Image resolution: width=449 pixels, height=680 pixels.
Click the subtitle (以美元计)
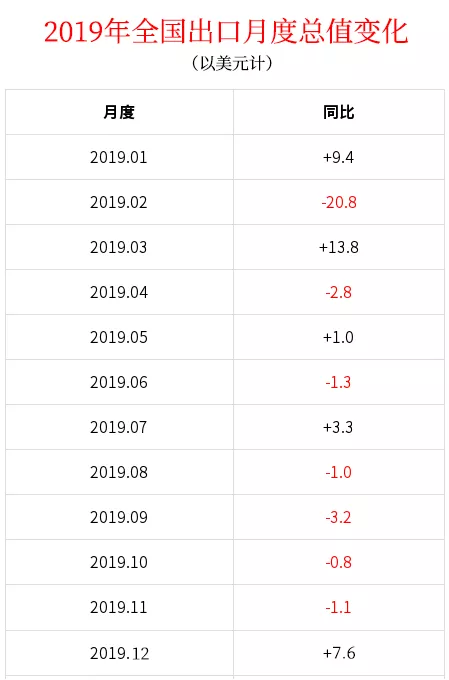coord(232,63)
